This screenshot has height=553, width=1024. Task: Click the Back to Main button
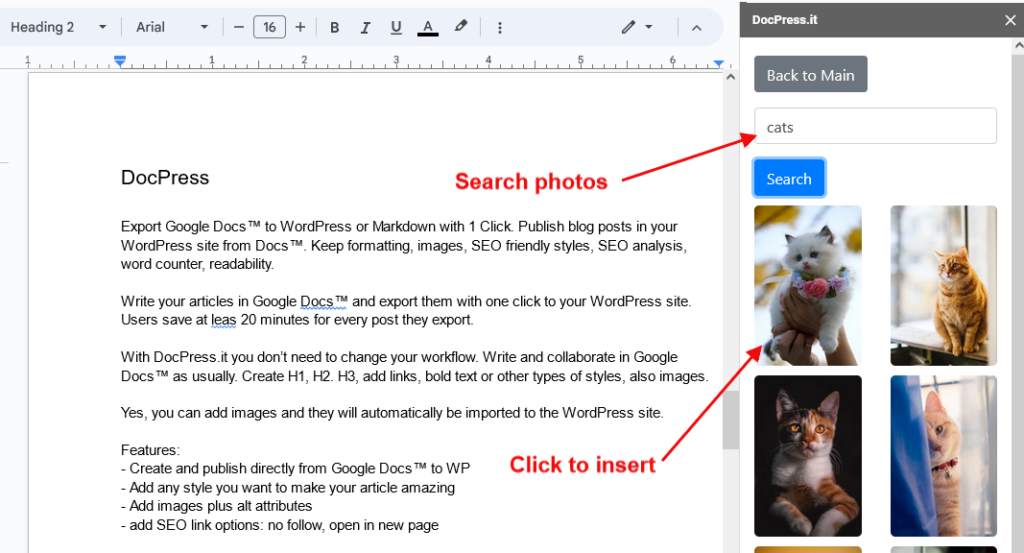pos(810,74)
